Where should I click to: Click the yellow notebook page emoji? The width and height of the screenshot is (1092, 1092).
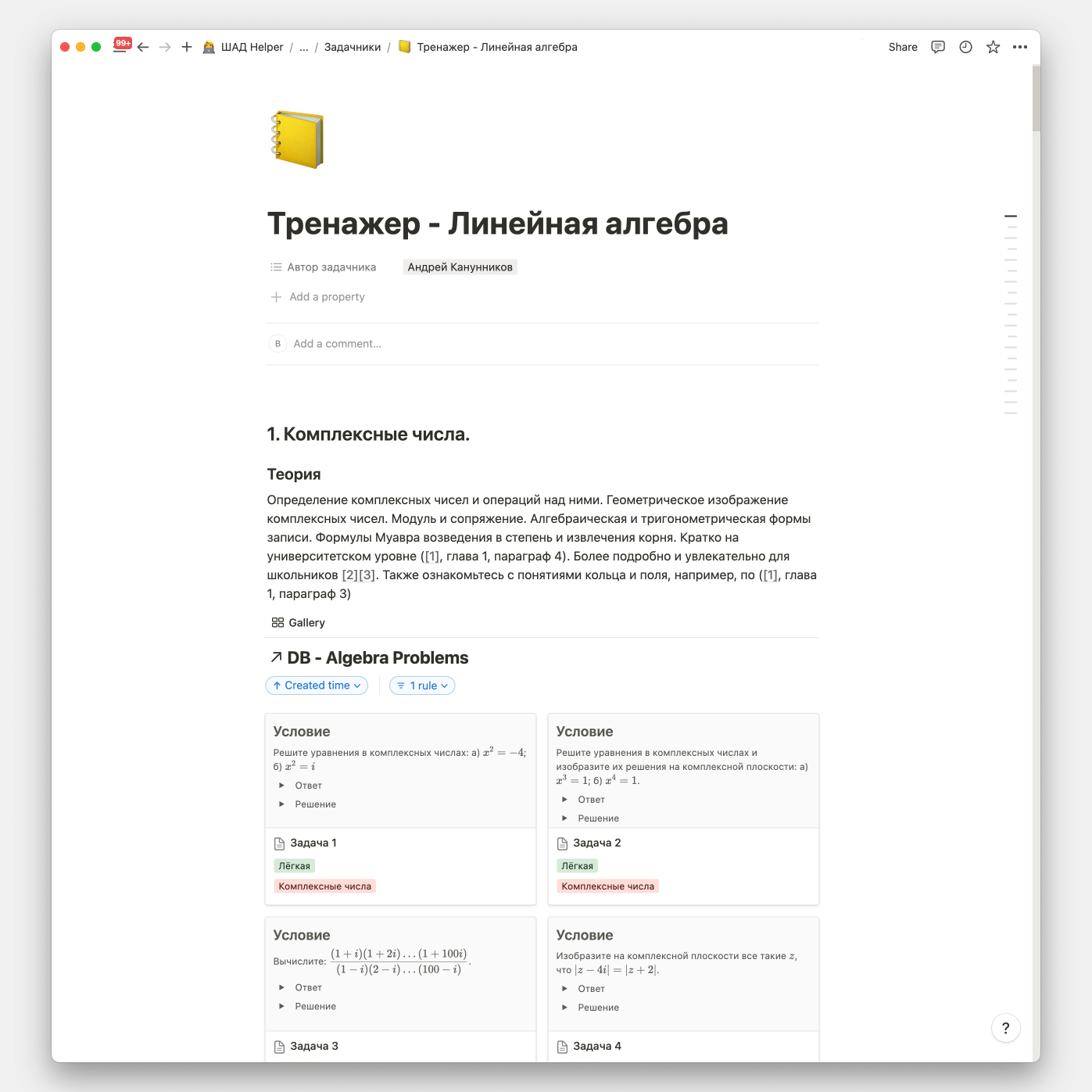click(298, 140)
